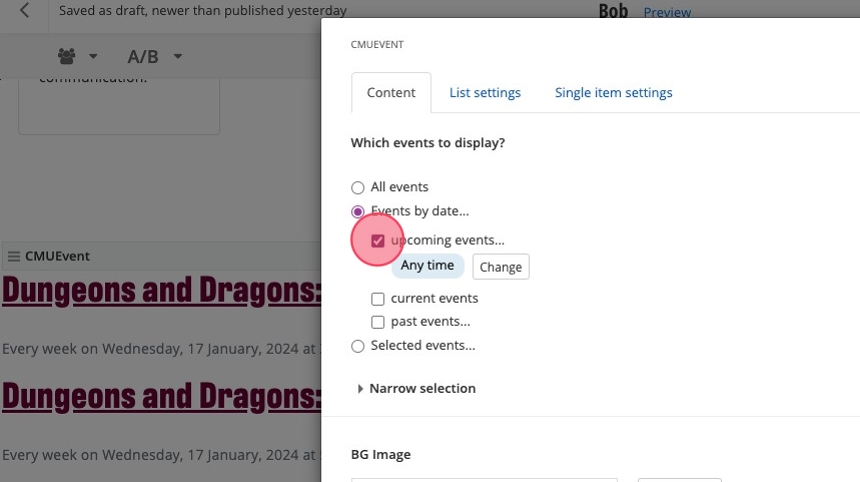Click the back arrow icon
This screenshot has height=482, width=860.
coord(24,11)
